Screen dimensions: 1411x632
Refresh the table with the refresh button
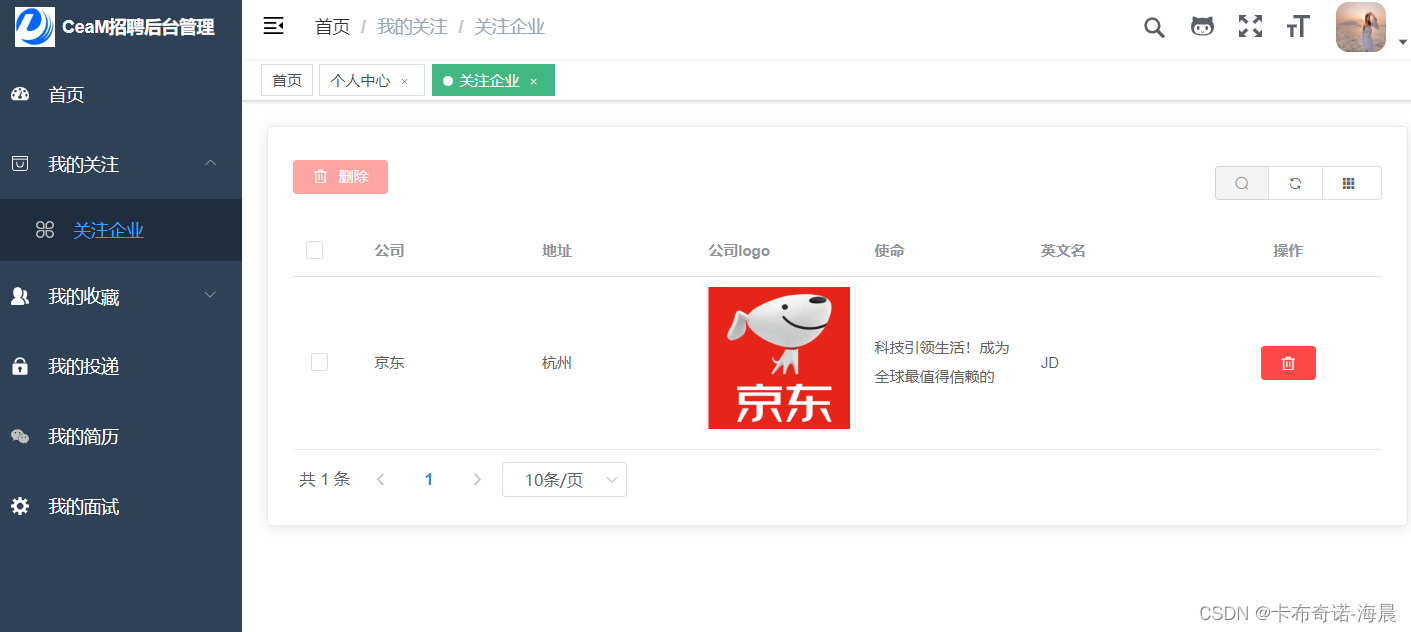(1295, 183)
